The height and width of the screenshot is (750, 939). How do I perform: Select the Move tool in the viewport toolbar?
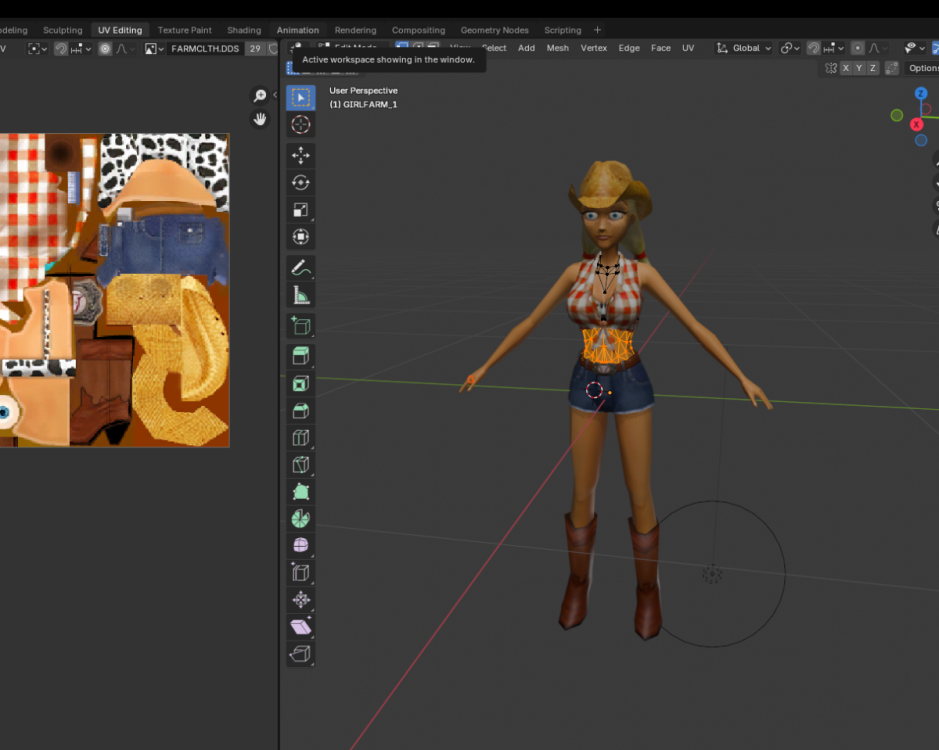(x=300, y=155)
